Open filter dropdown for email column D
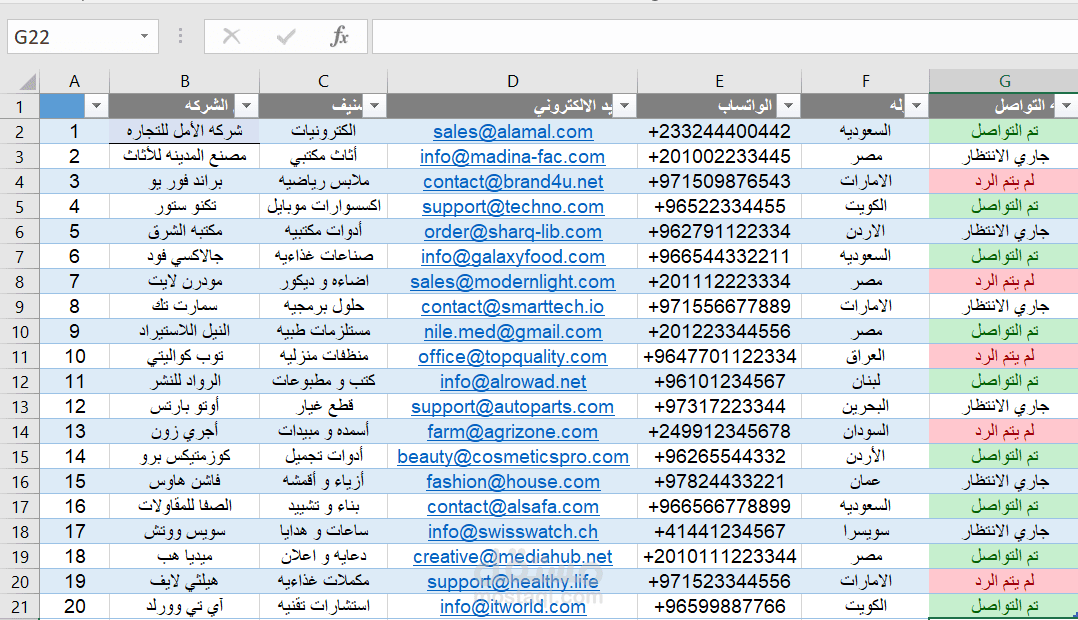Image resolution: width=1078 pixels, height=620 pixels. click(625, 106)
